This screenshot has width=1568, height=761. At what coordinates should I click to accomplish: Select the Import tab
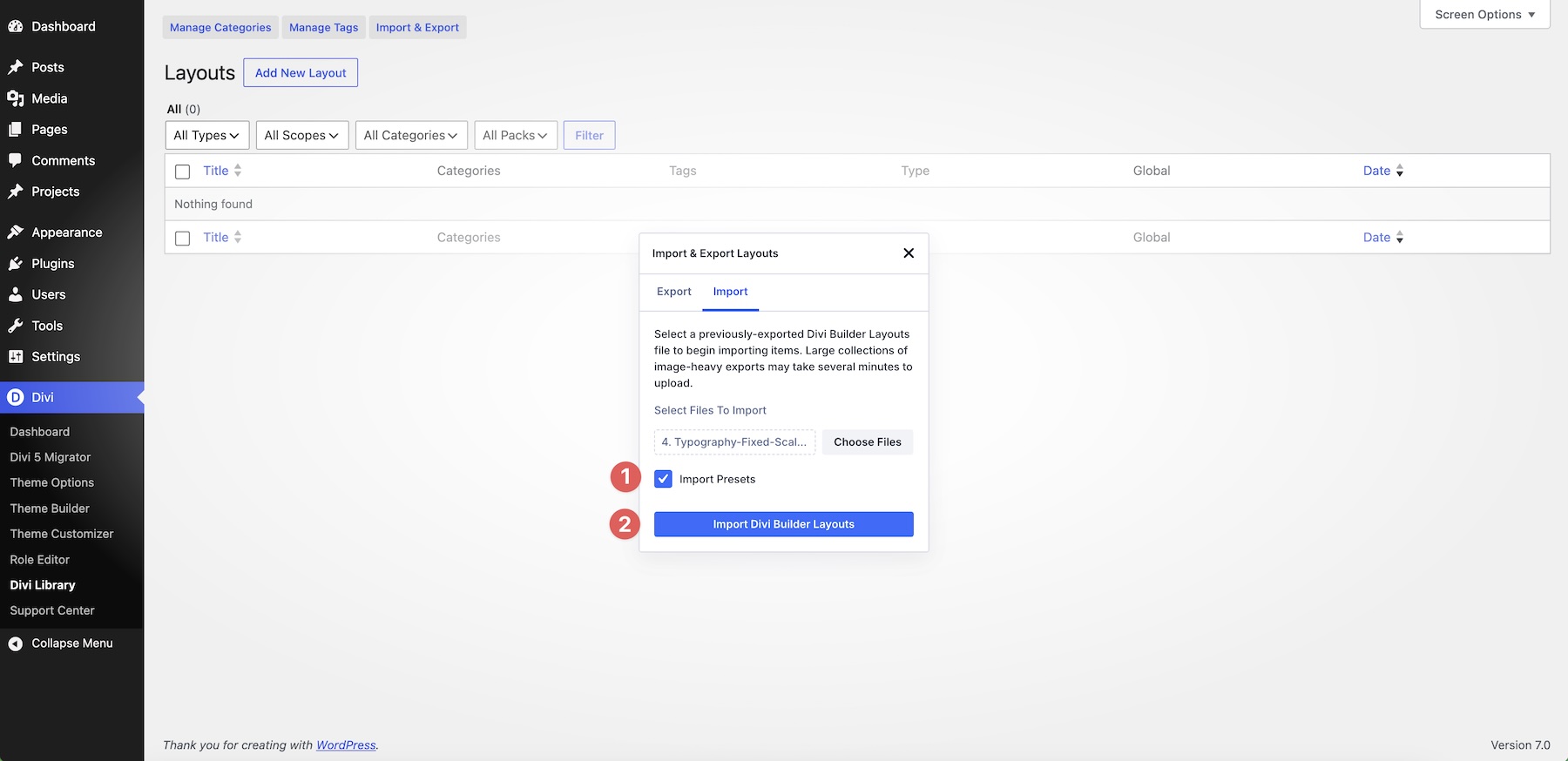point(730,292)
